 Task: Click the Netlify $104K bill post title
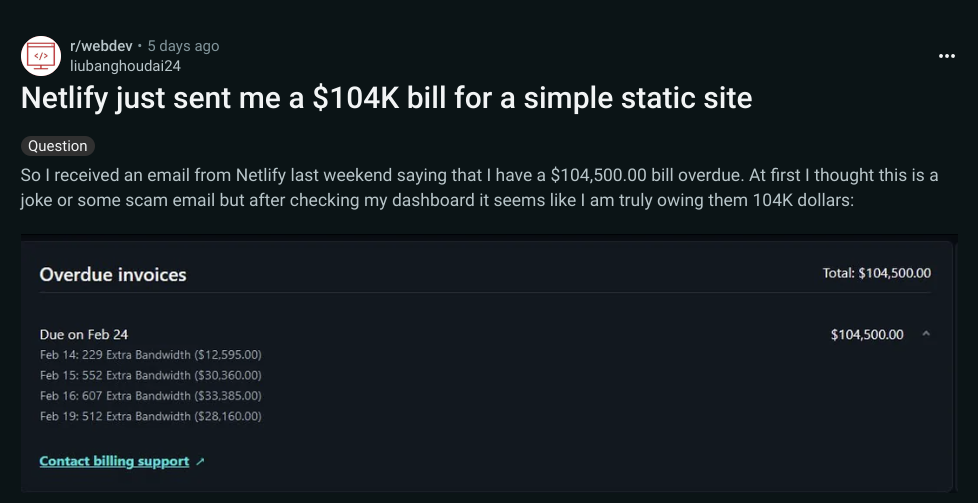[x=386, y=100]
